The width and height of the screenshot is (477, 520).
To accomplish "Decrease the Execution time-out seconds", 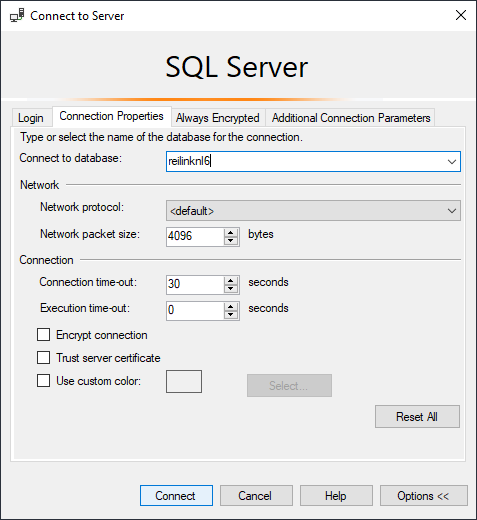I will (x=231, y=315).
